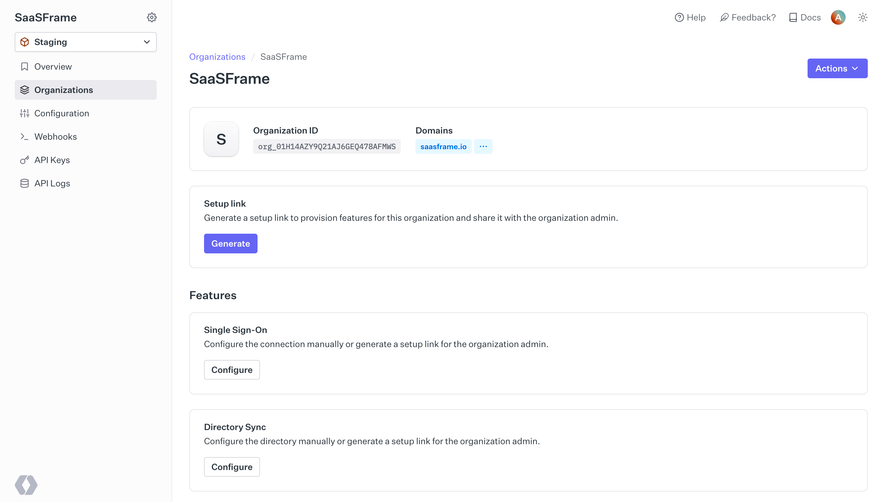Screen dimensions: 885x502
Task: Generate a setup link
Action: point(231,243)
